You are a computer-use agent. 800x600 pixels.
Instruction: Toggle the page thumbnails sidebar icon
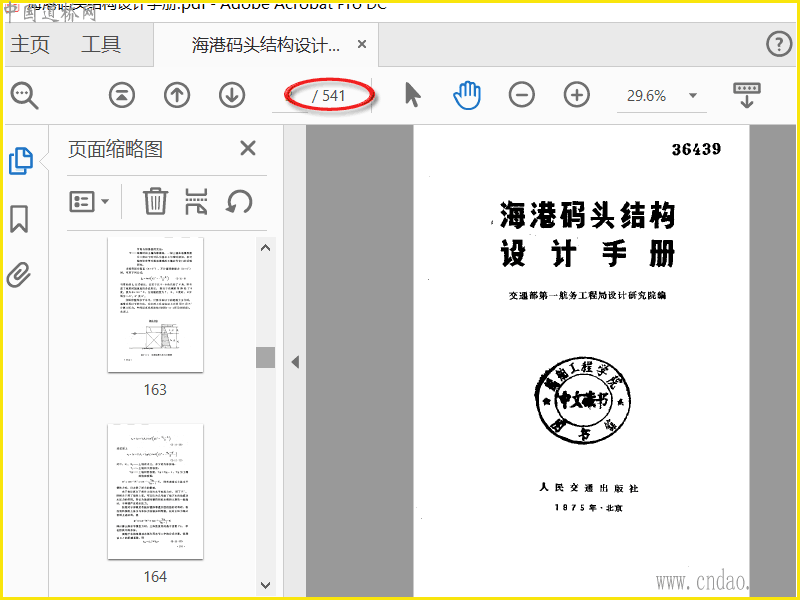coord(21,161)
